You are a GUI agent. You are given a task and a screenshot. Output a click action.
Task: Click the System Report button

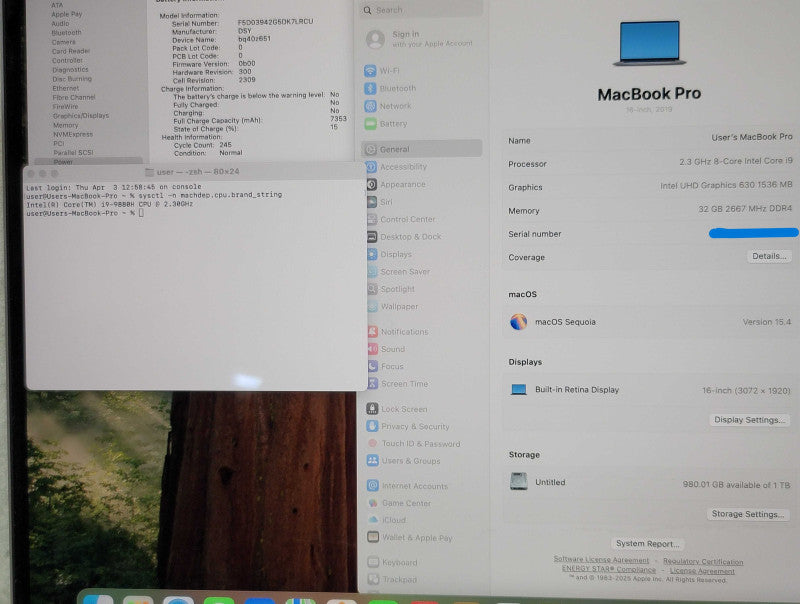point(647,543)
